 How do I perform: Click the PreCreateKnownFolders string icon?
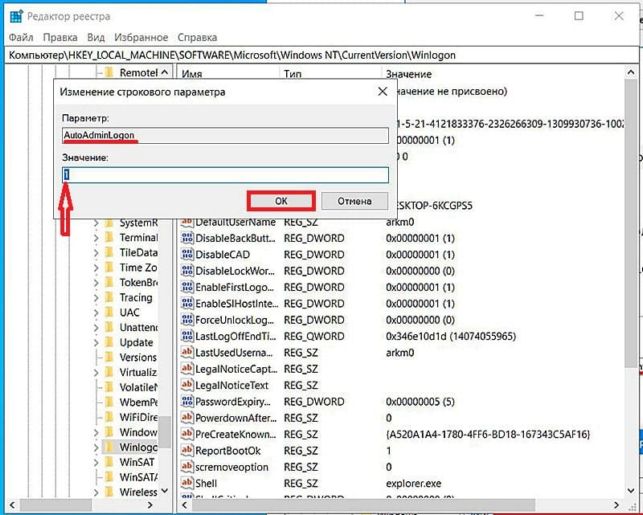point(187,434)
